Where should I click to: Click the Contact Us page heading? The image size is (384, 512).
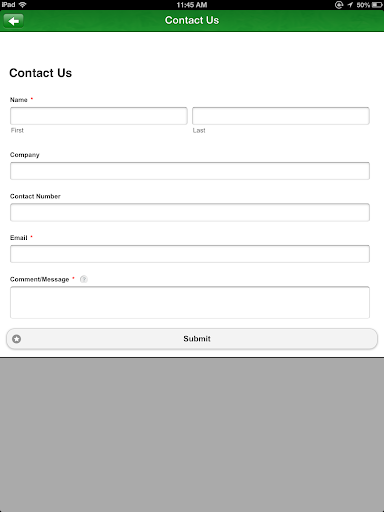(41, 73)
